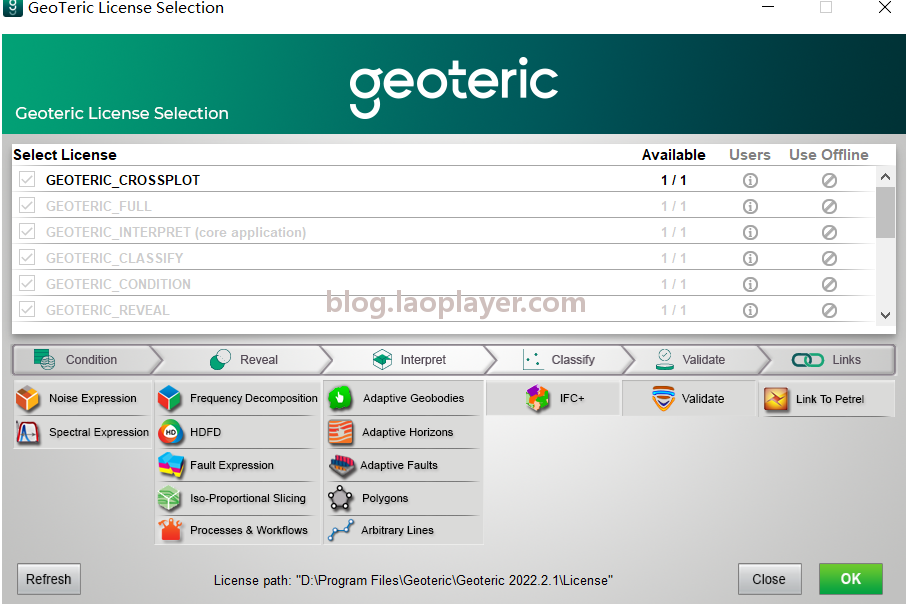Click the Validate funnel icon
Screen dimensions: 907x610
tap(663, 398)
